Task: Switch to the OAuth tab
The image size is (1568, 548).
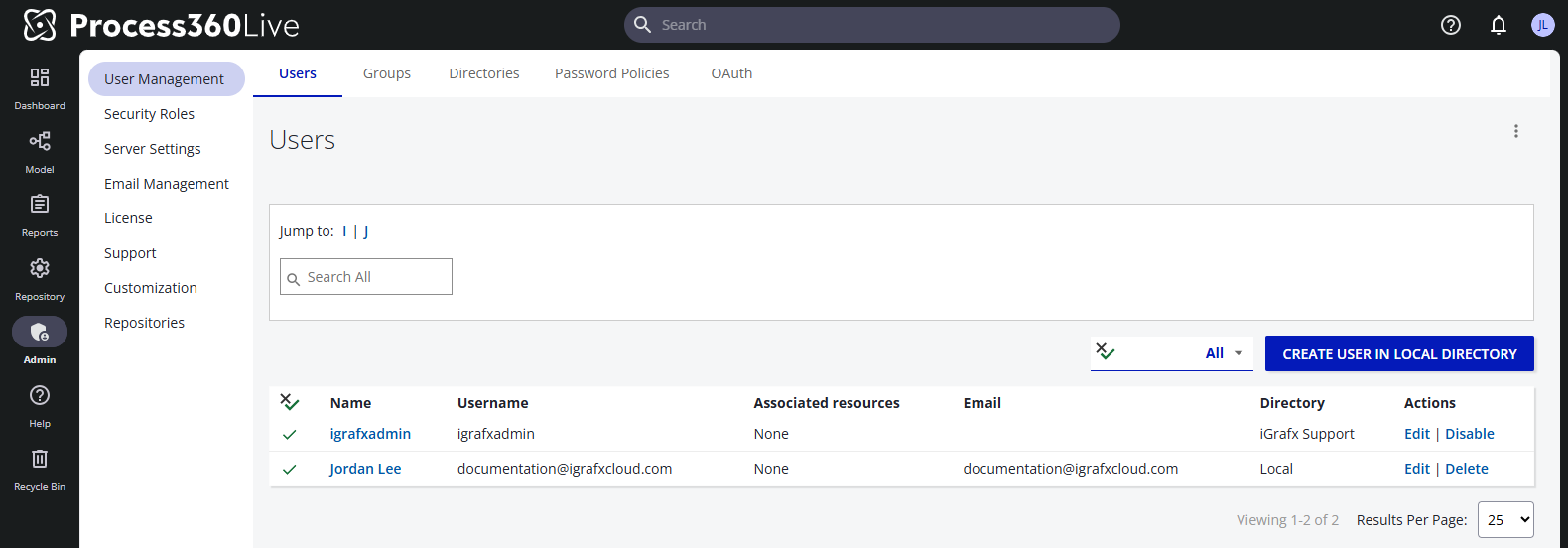Action: coord(731,73)
